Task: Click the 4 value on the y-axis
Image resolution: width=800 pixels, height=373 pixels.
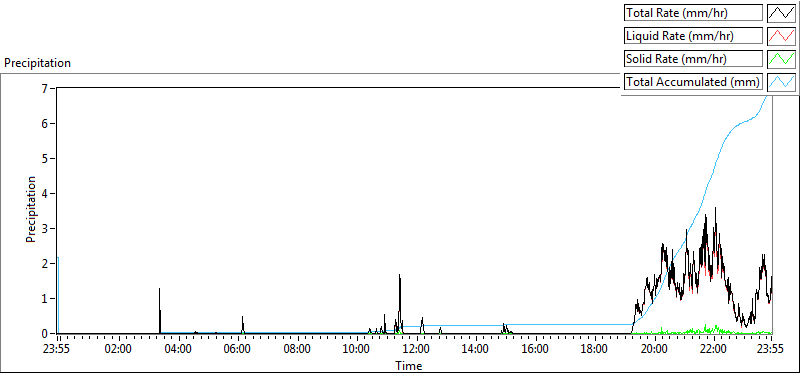Action: (44, 193)
